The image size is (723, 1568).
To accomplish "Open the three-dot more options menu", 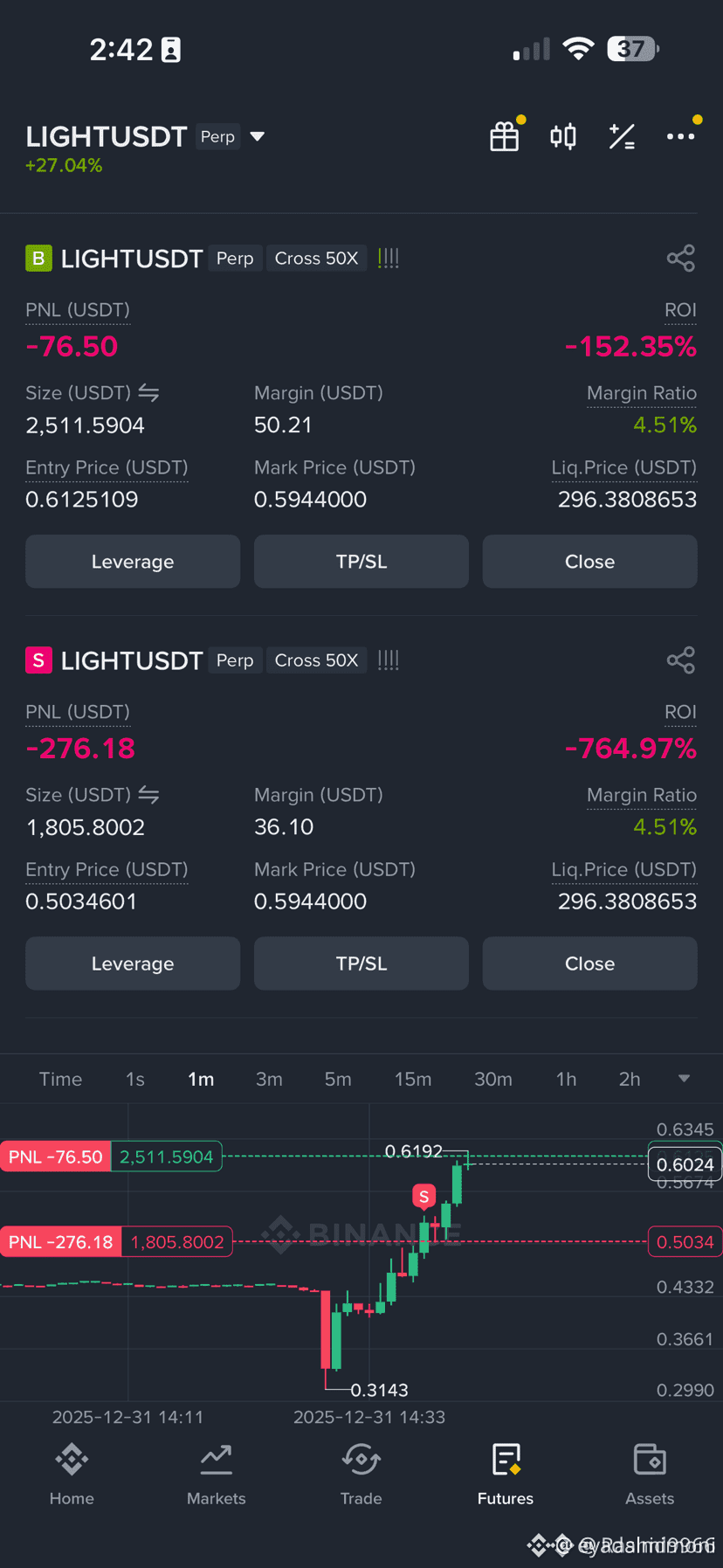I will [681, 136].
